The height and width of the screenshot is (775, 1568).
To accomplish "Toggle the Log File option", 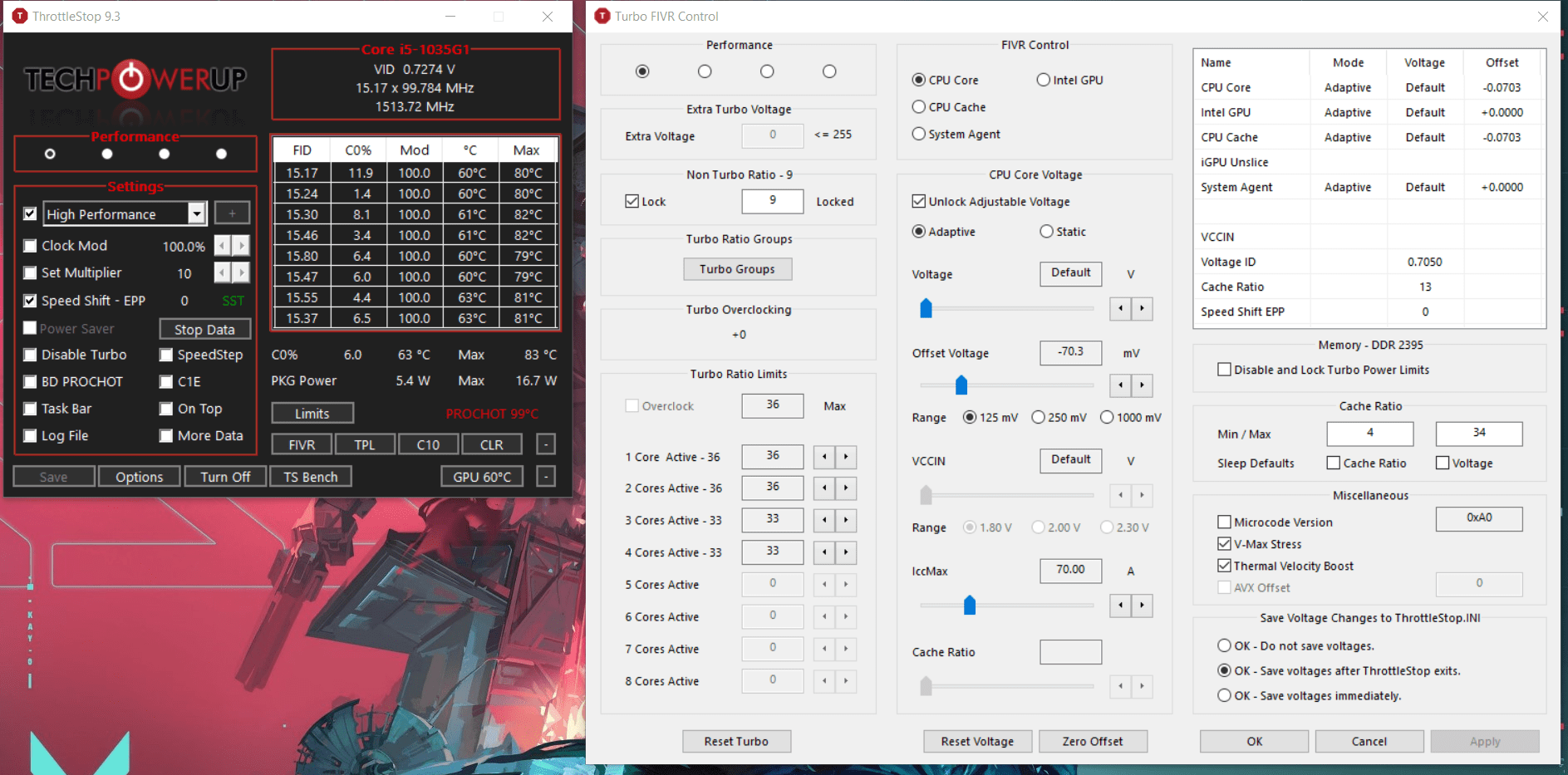I will point(31,435).
